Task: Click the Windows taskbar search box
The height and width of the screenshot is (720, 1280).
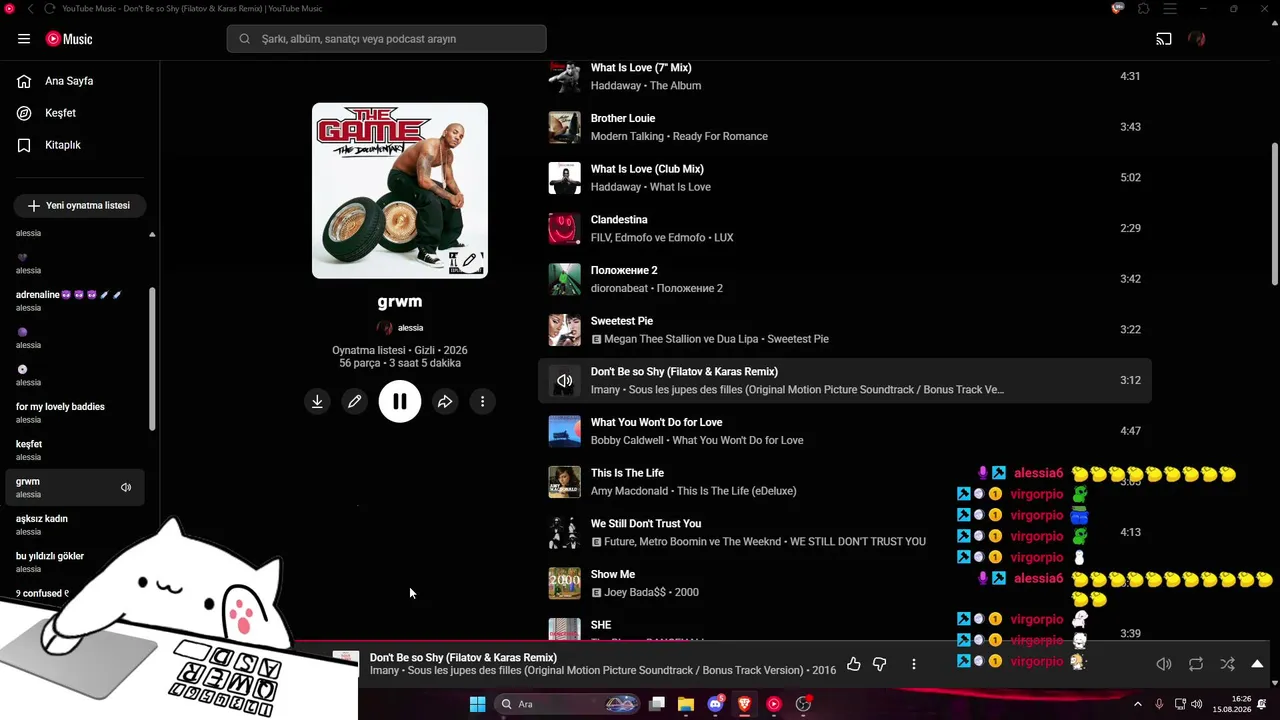Action: point(568,704)
